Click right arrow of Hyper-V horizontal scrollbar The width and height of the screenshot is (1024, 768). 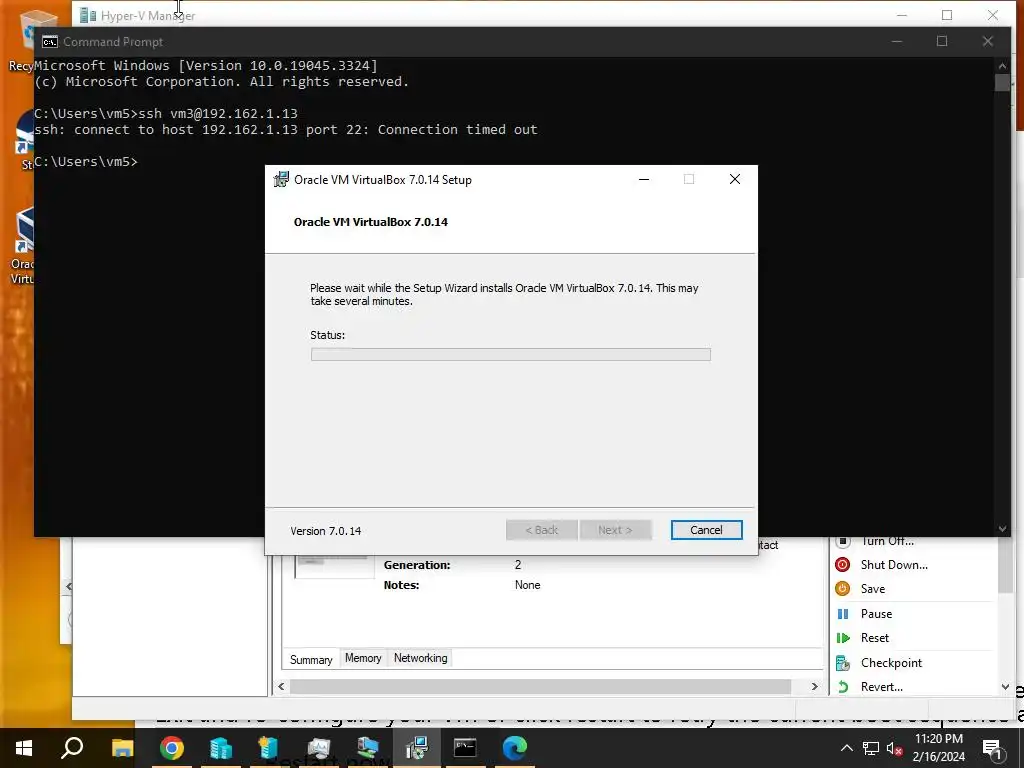point(814,686)
